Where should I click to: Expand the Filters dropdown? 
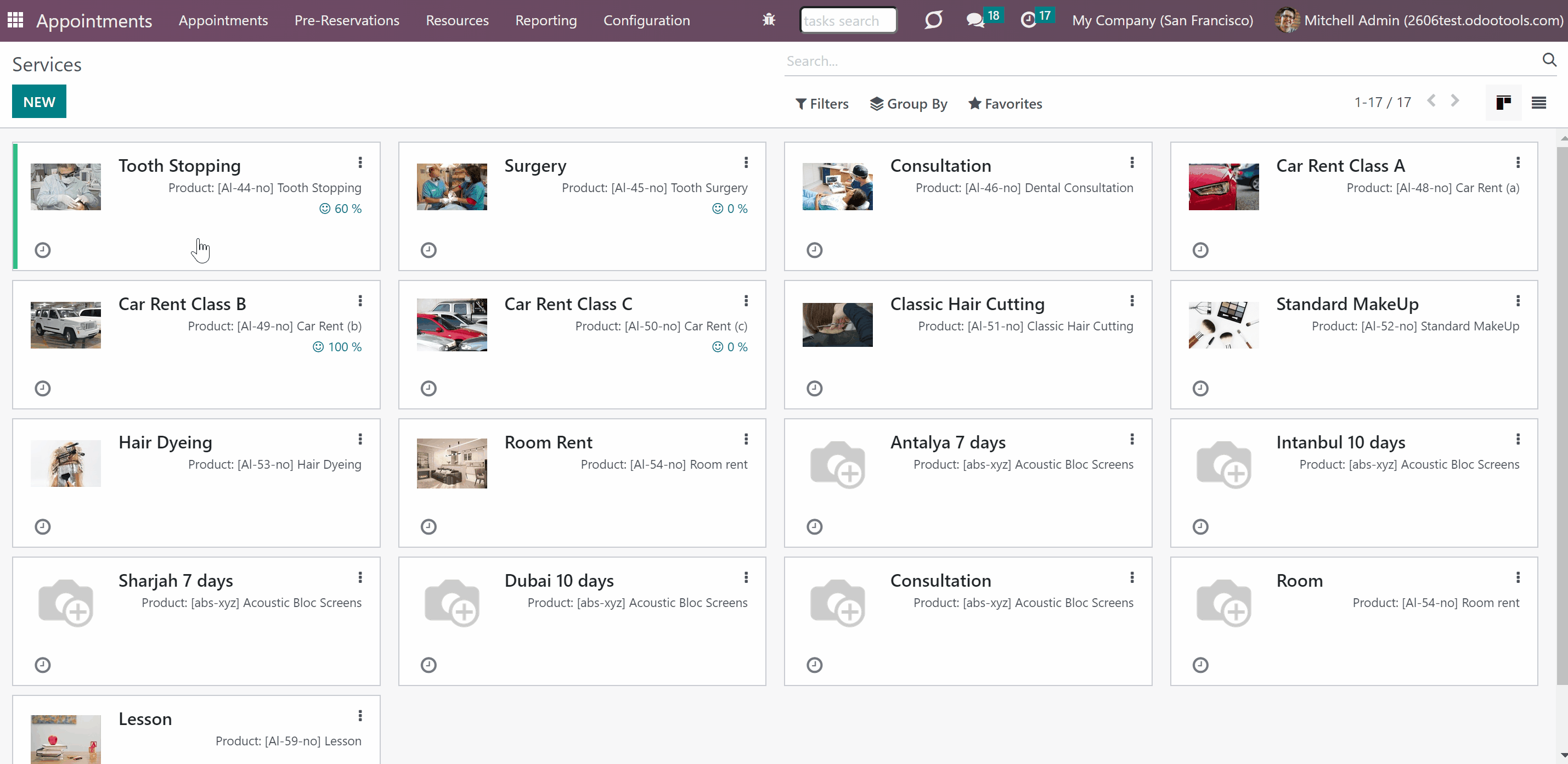point(822,104)
